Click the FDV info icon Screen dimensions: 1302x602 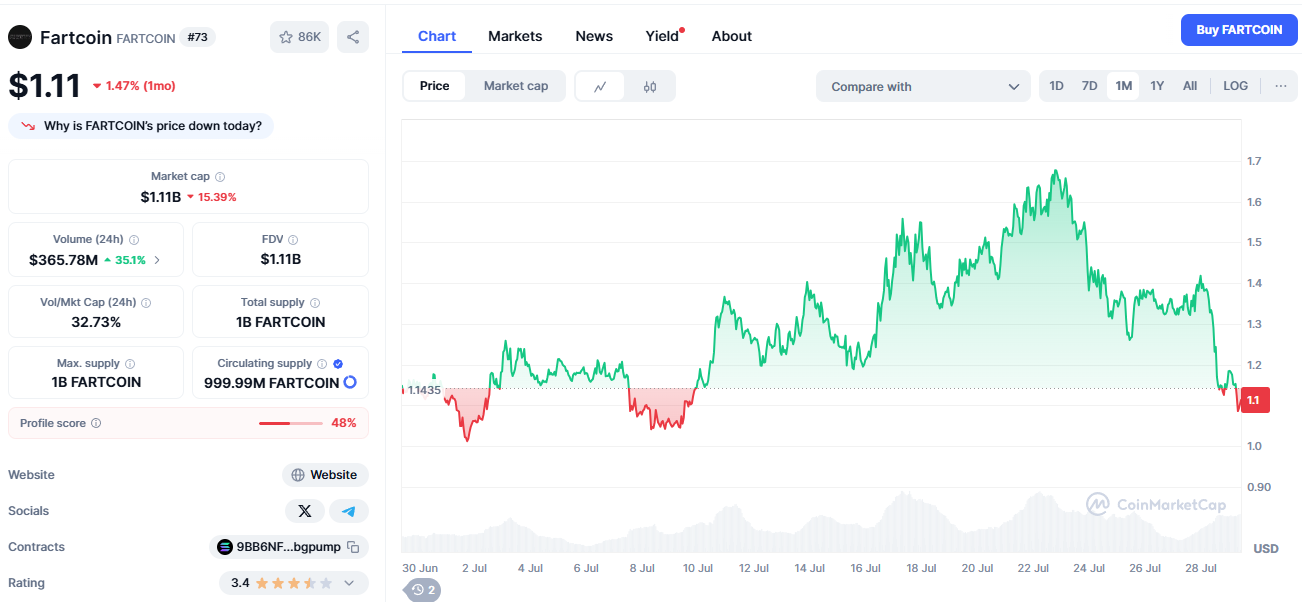coord(293,240)
